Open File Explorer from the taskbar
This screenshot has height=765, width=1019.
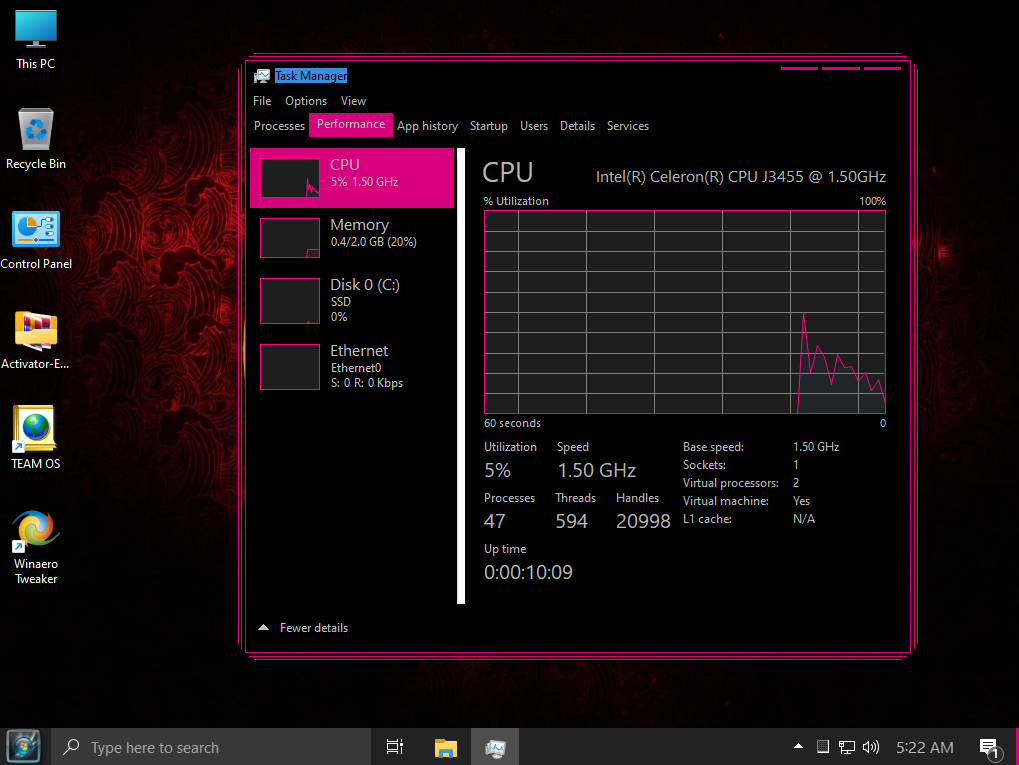tap(446, 747)
